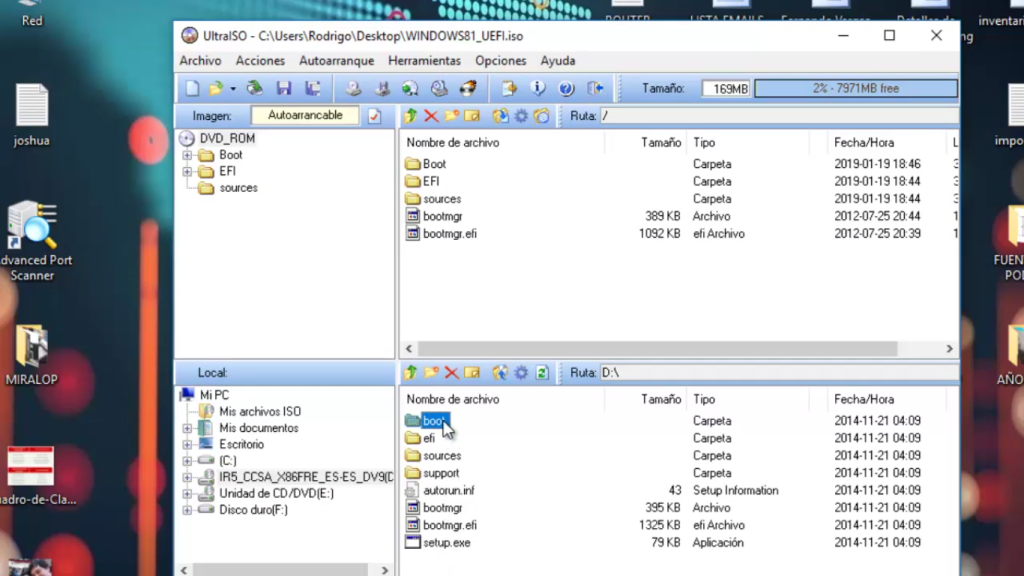
Task: Click the Save As toolbar icon
Action: point(313,88)
